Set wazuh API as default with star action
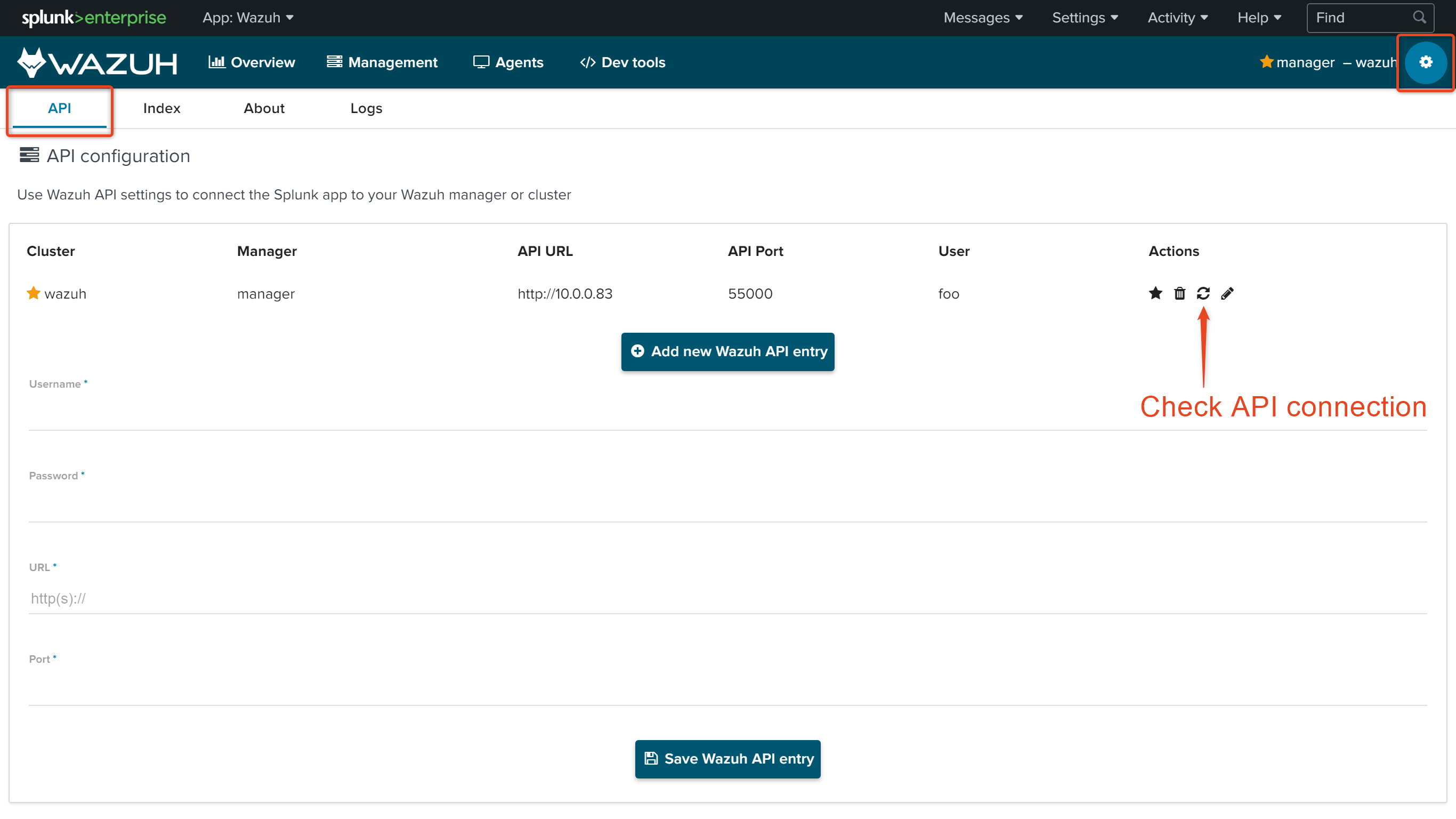 1155,293
